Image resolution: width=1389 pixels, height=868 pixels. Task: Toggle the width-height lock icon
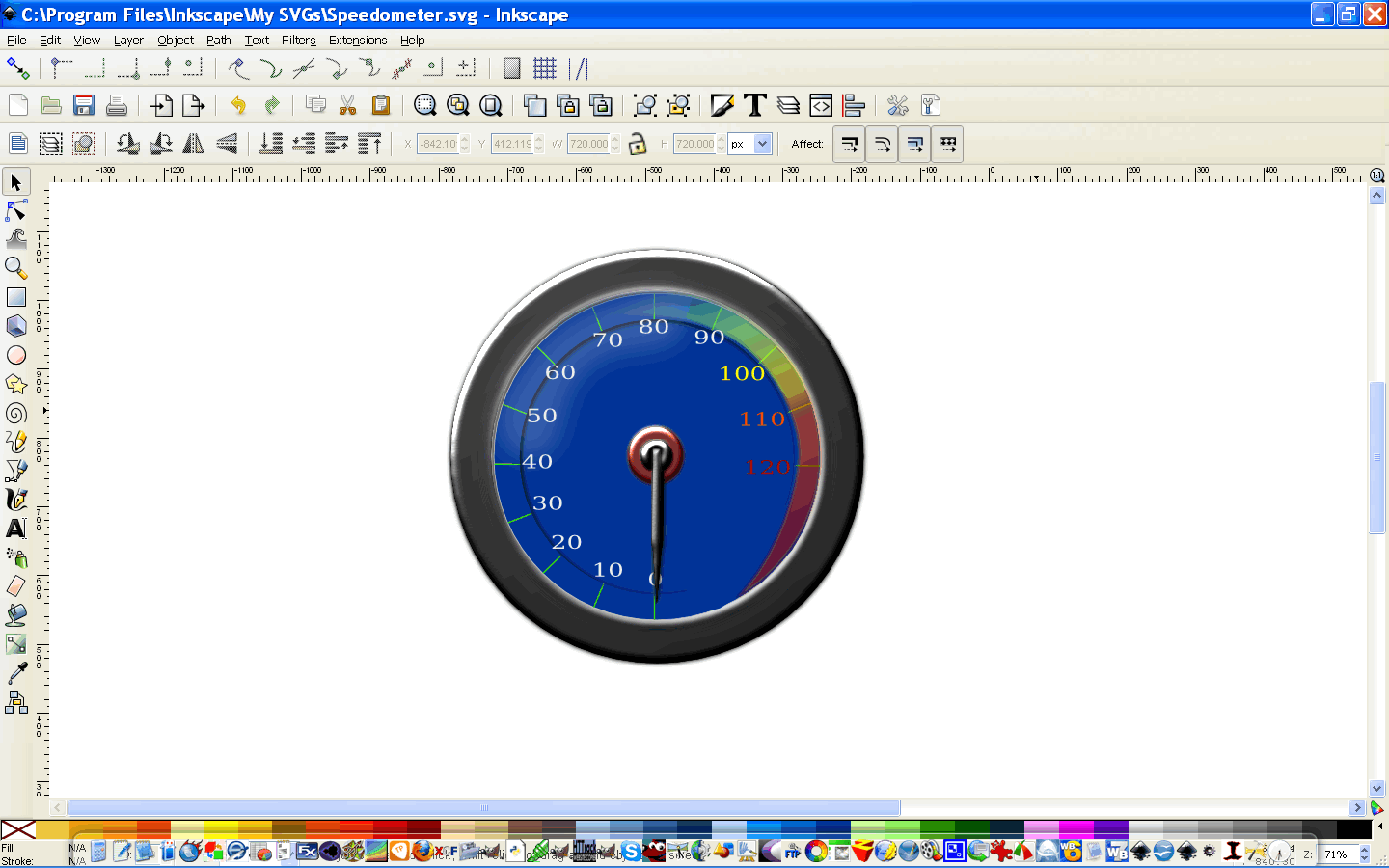[x=637, y=145]
